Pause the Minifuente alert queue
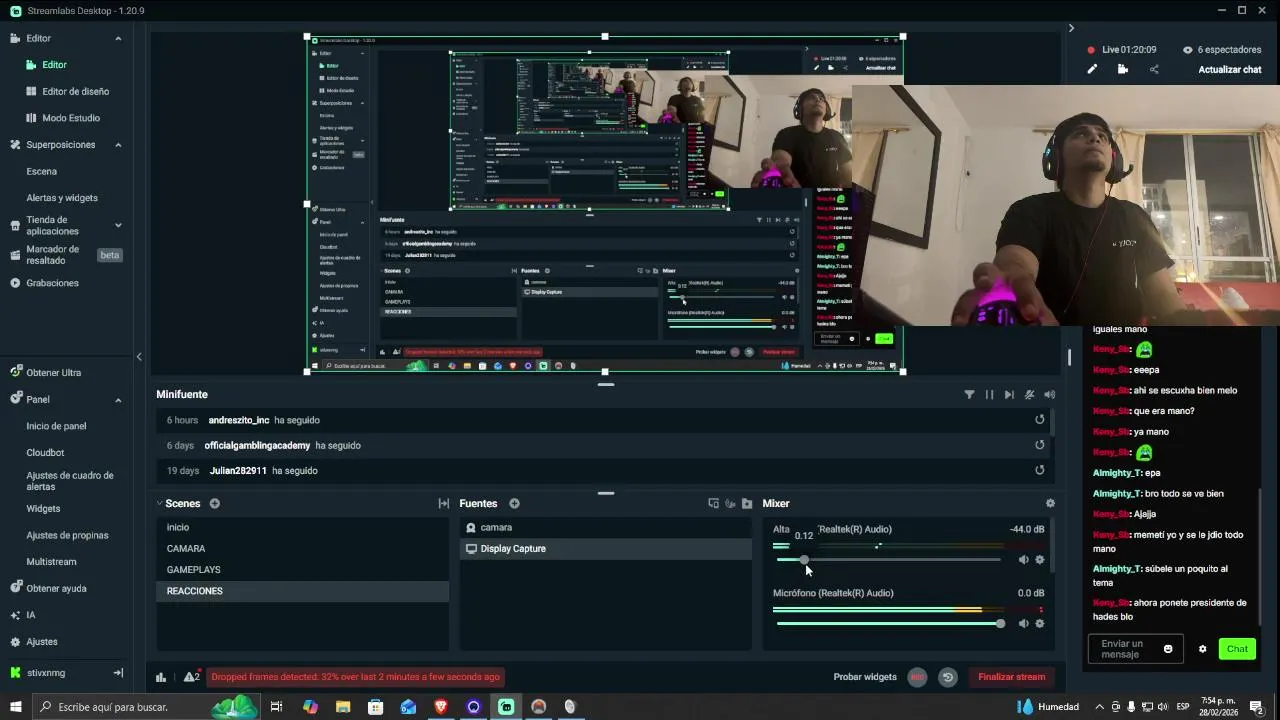The image size is (1280, 720). [989, 395]
